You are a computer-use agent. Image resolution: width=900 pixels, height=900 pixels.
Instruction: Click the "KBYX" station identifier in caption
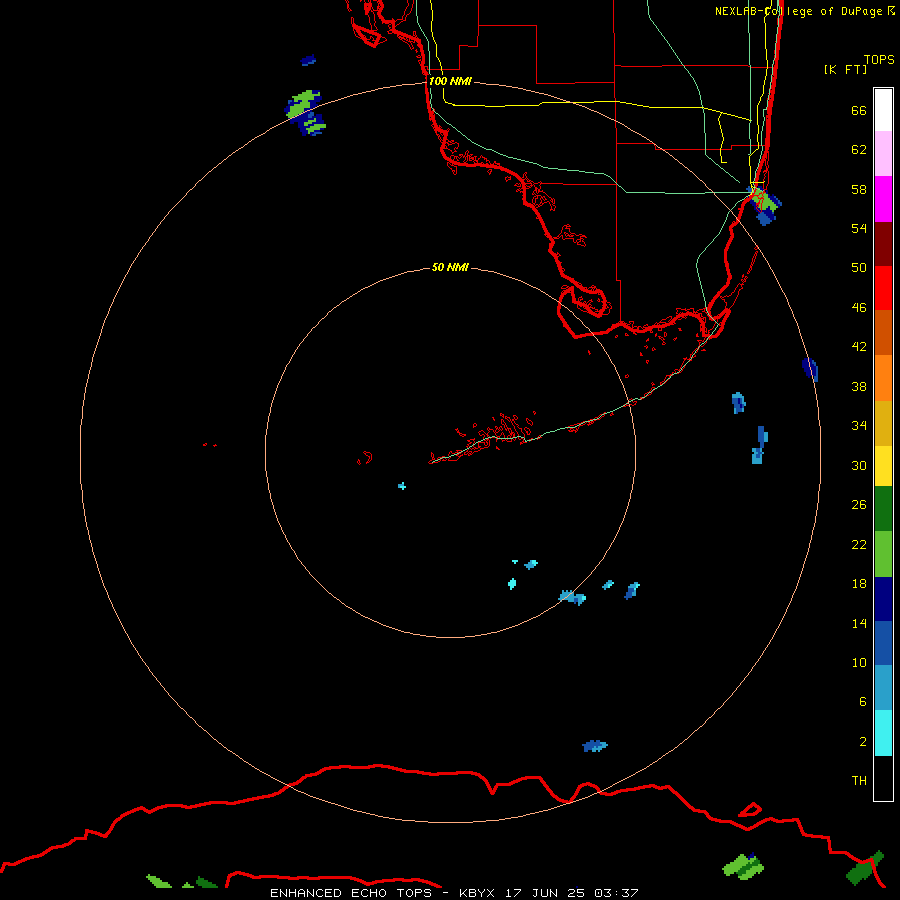pyautogui.click(x=476, y=893)
